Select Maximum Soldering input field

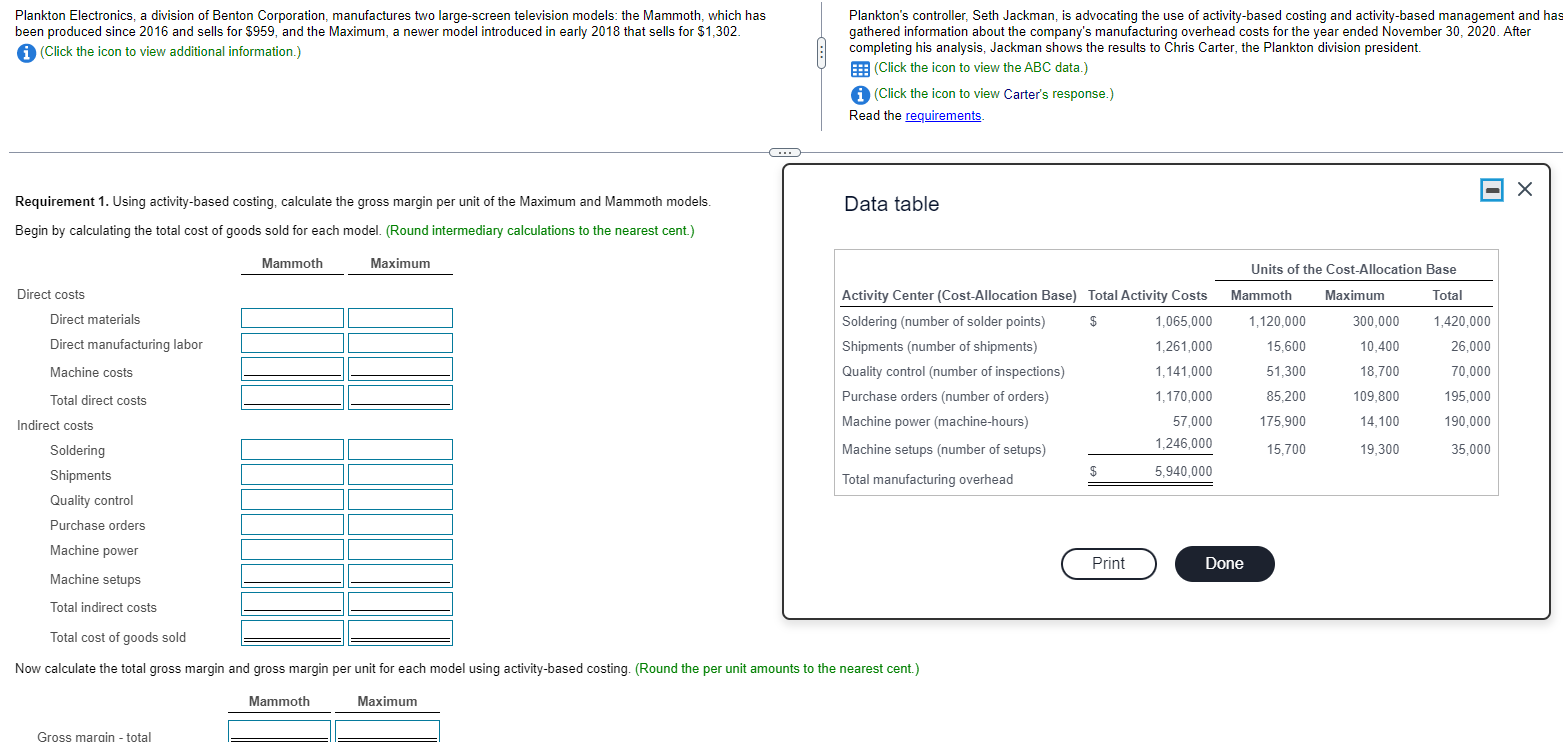(x=400, y=450)
